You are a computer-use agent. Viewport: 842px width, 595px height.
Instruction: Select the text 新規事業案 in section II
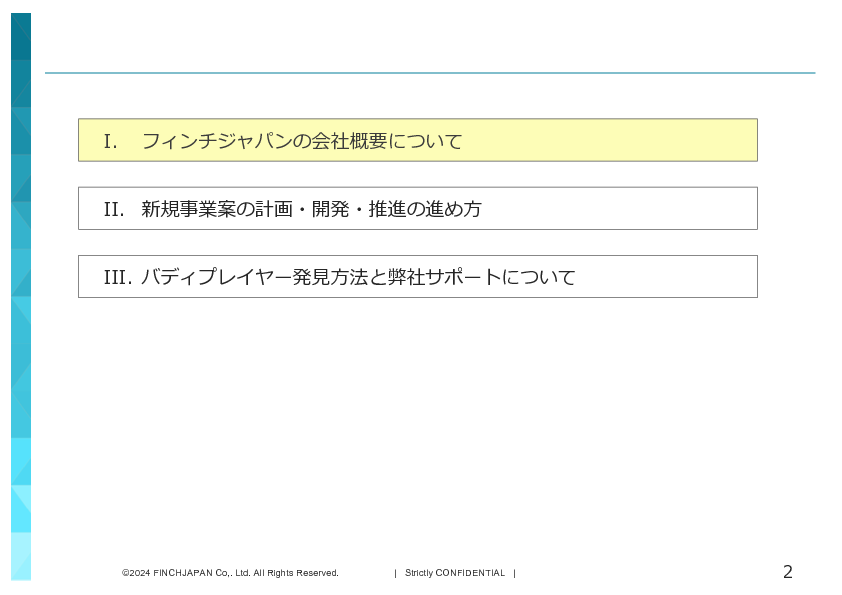pos(185,209)
